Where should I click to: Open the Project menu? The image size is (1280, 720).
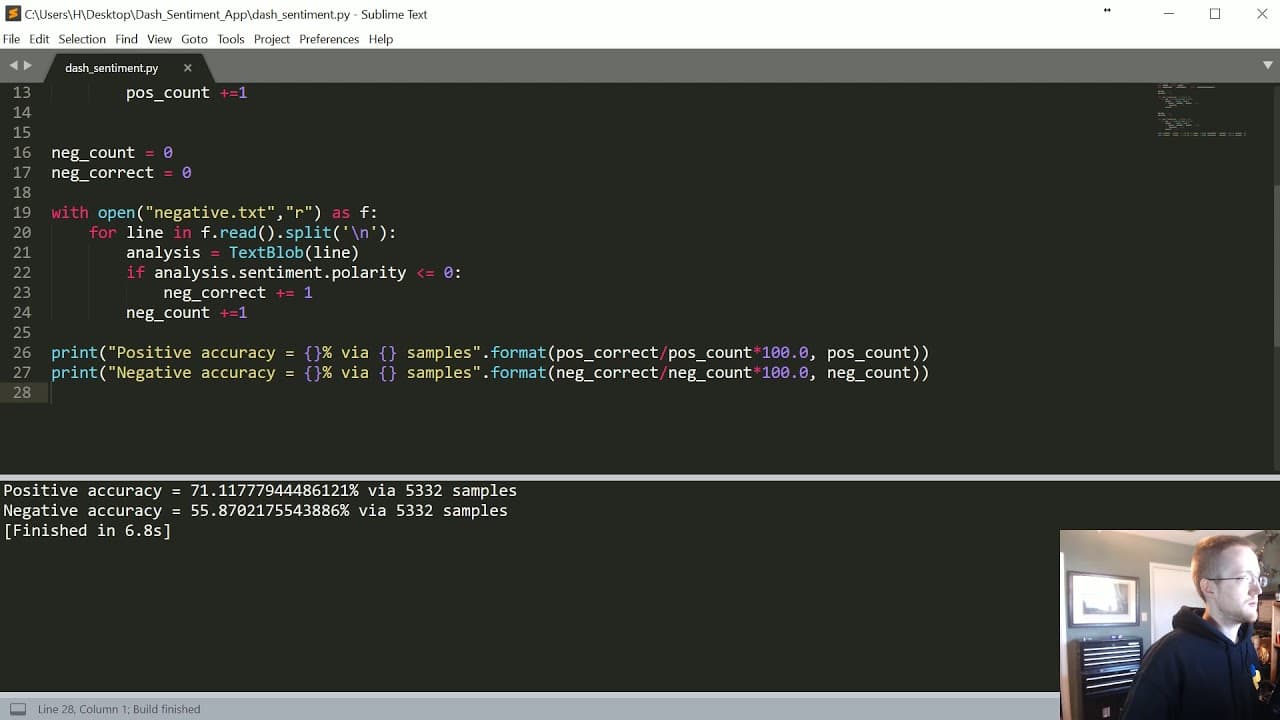point(271,39)
